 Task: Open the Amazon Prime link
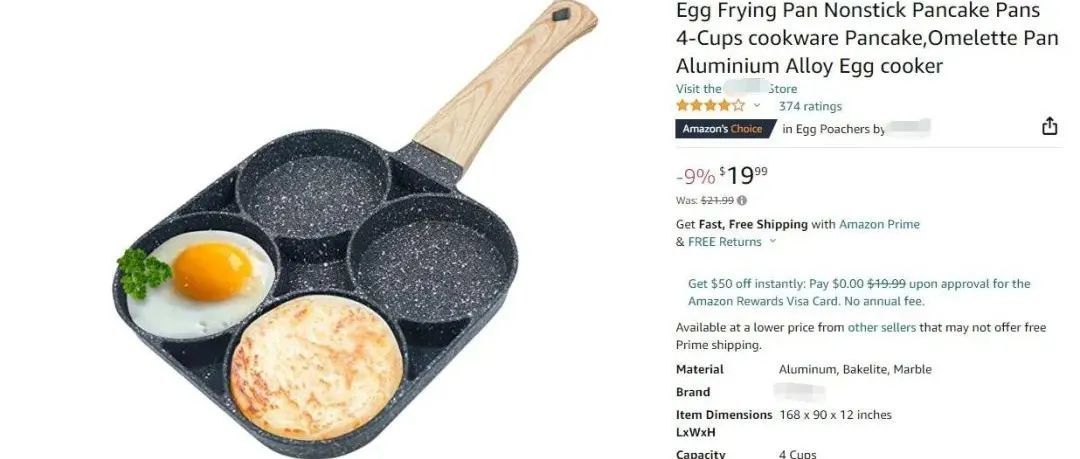(x=879, y=224)
